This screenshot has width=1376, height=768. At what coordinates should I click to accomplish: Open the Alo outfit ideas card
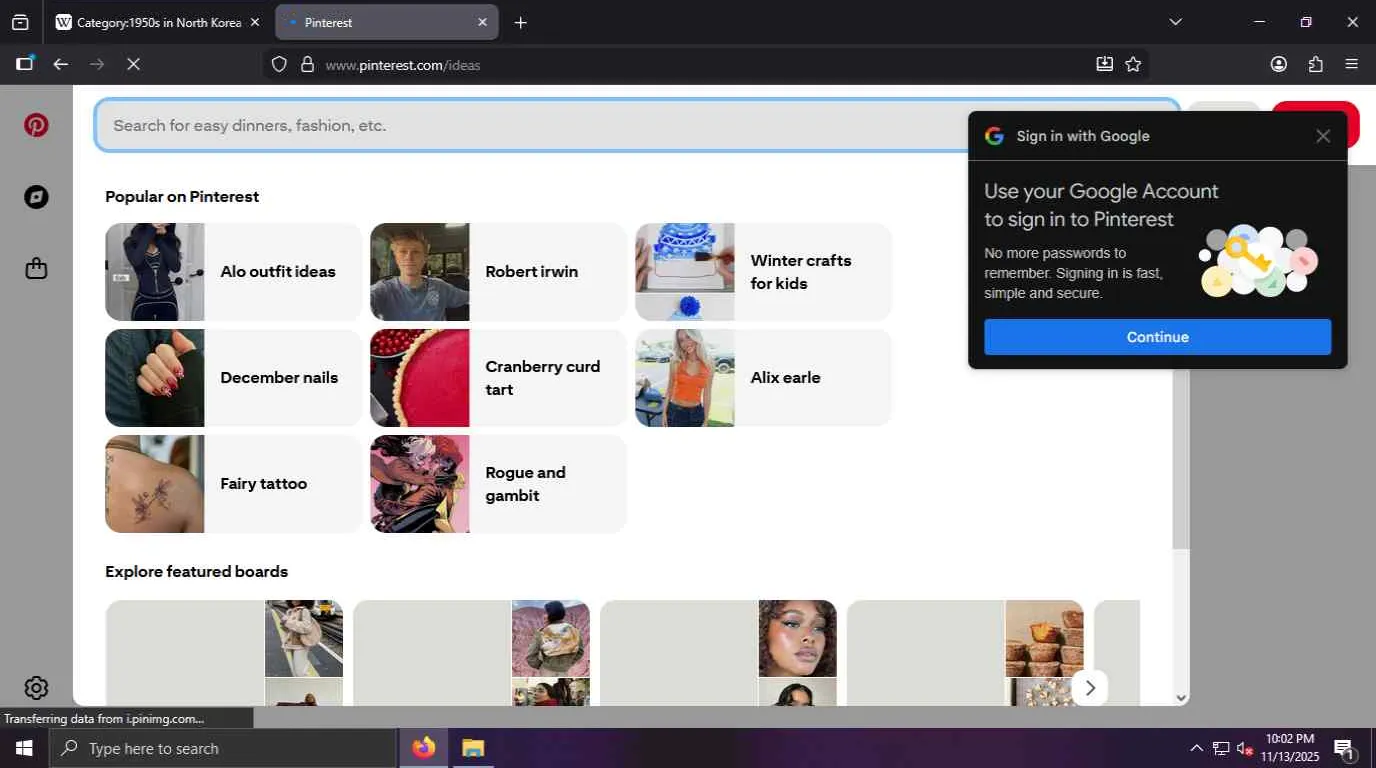point(234,272)
